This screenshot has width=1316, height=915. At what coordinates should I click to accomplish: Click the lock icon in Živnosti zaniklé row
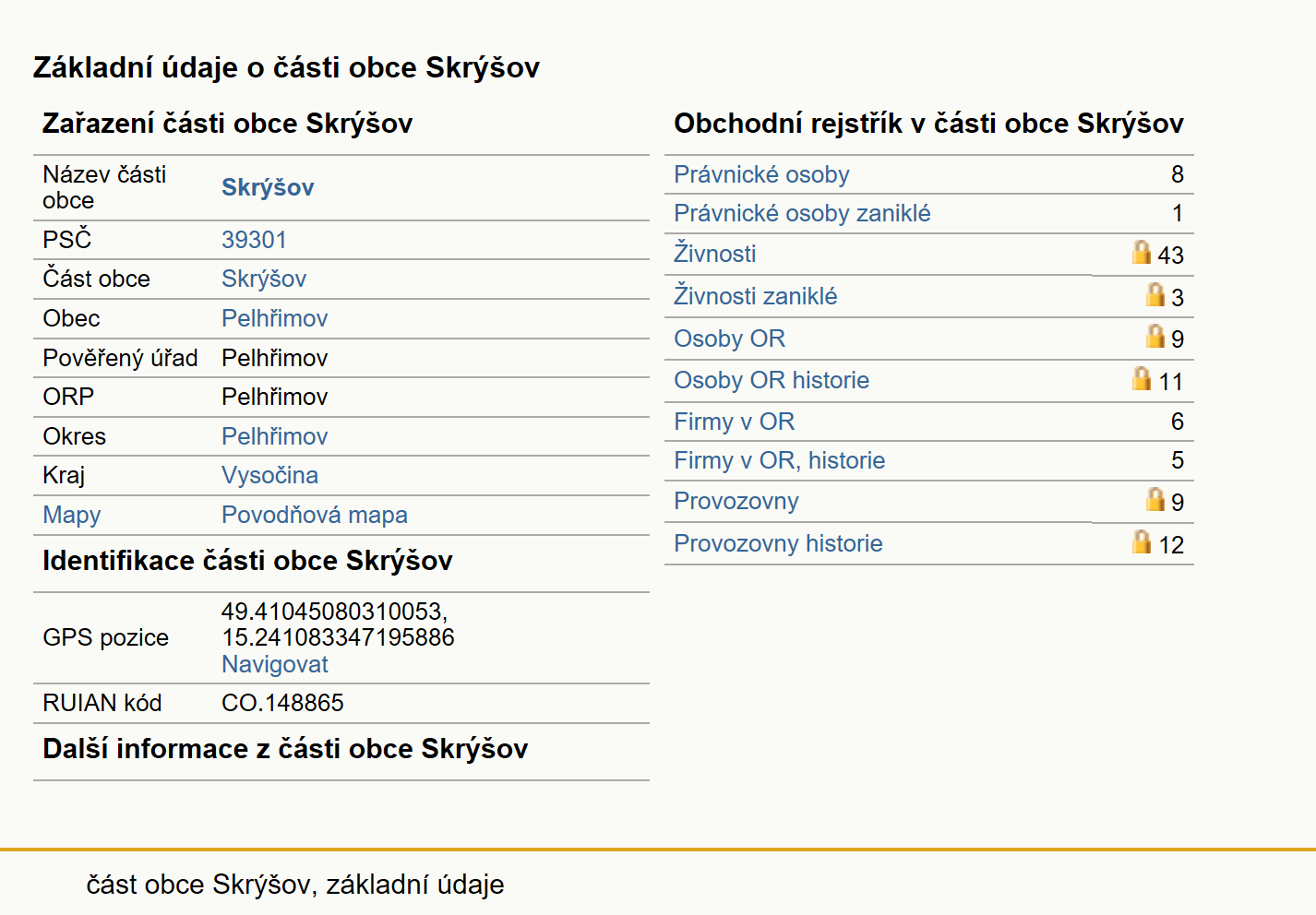(1154, 294)
